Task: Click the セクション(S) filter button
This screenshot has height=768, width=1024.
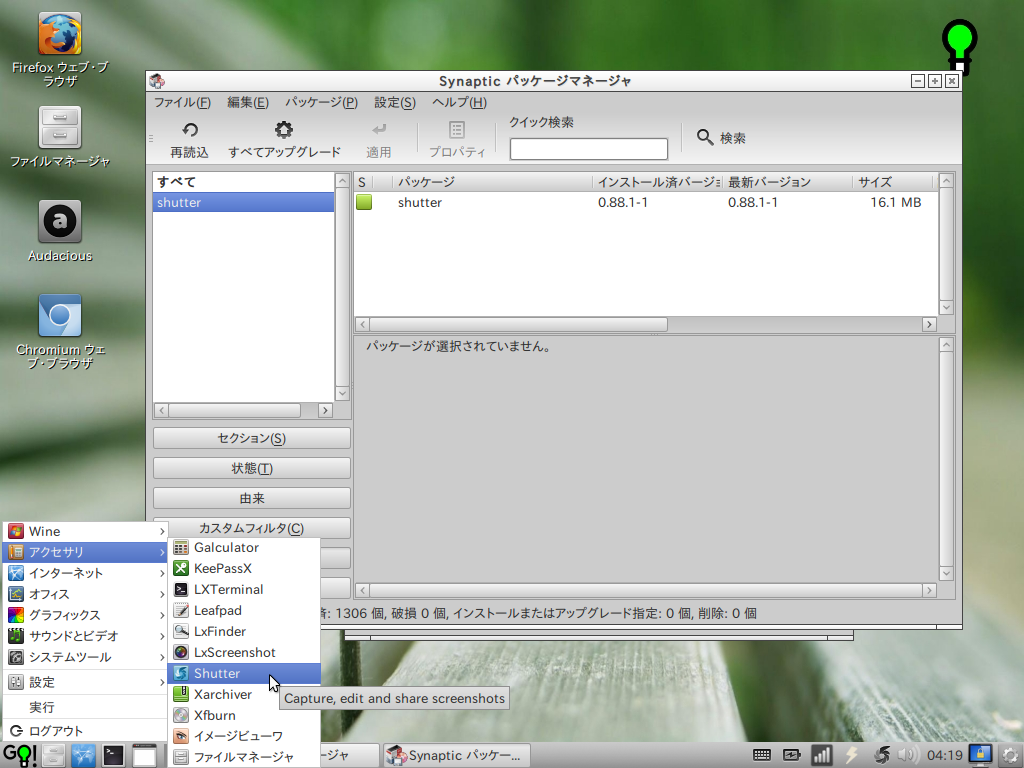Action: click(x=251, y=438)
